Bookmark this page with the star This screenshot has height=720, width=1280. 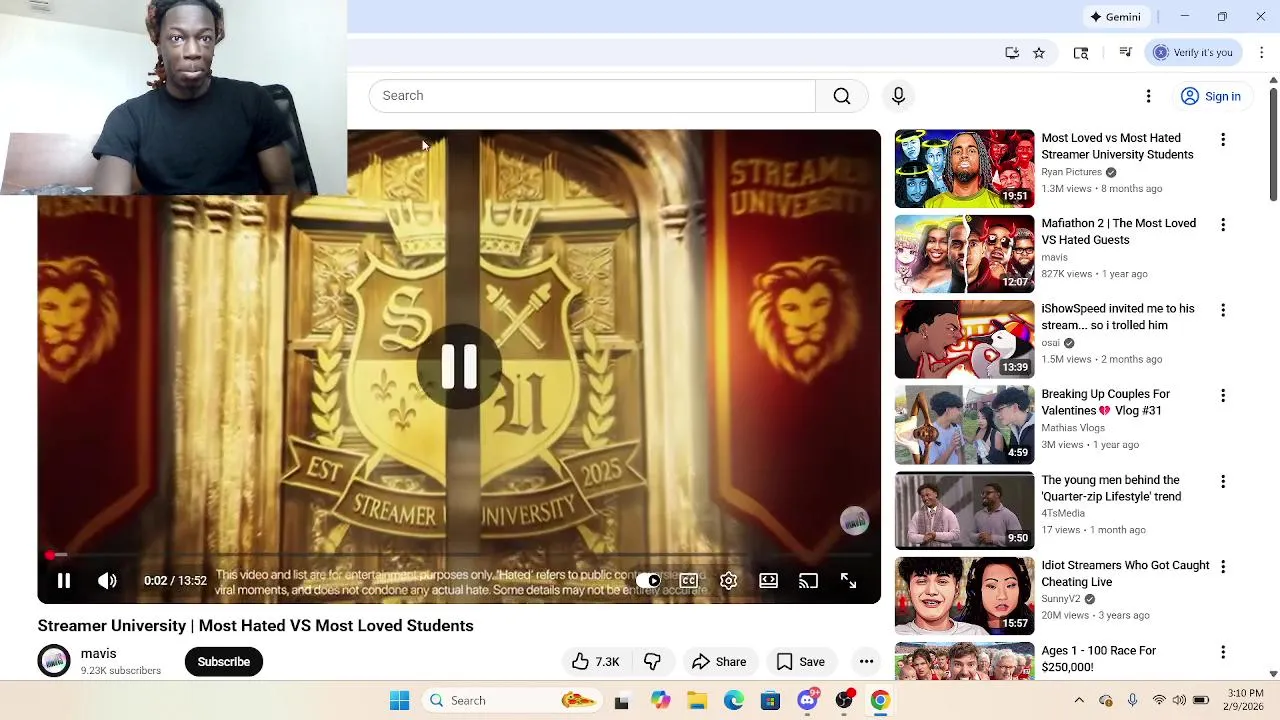coord(1039,53)
